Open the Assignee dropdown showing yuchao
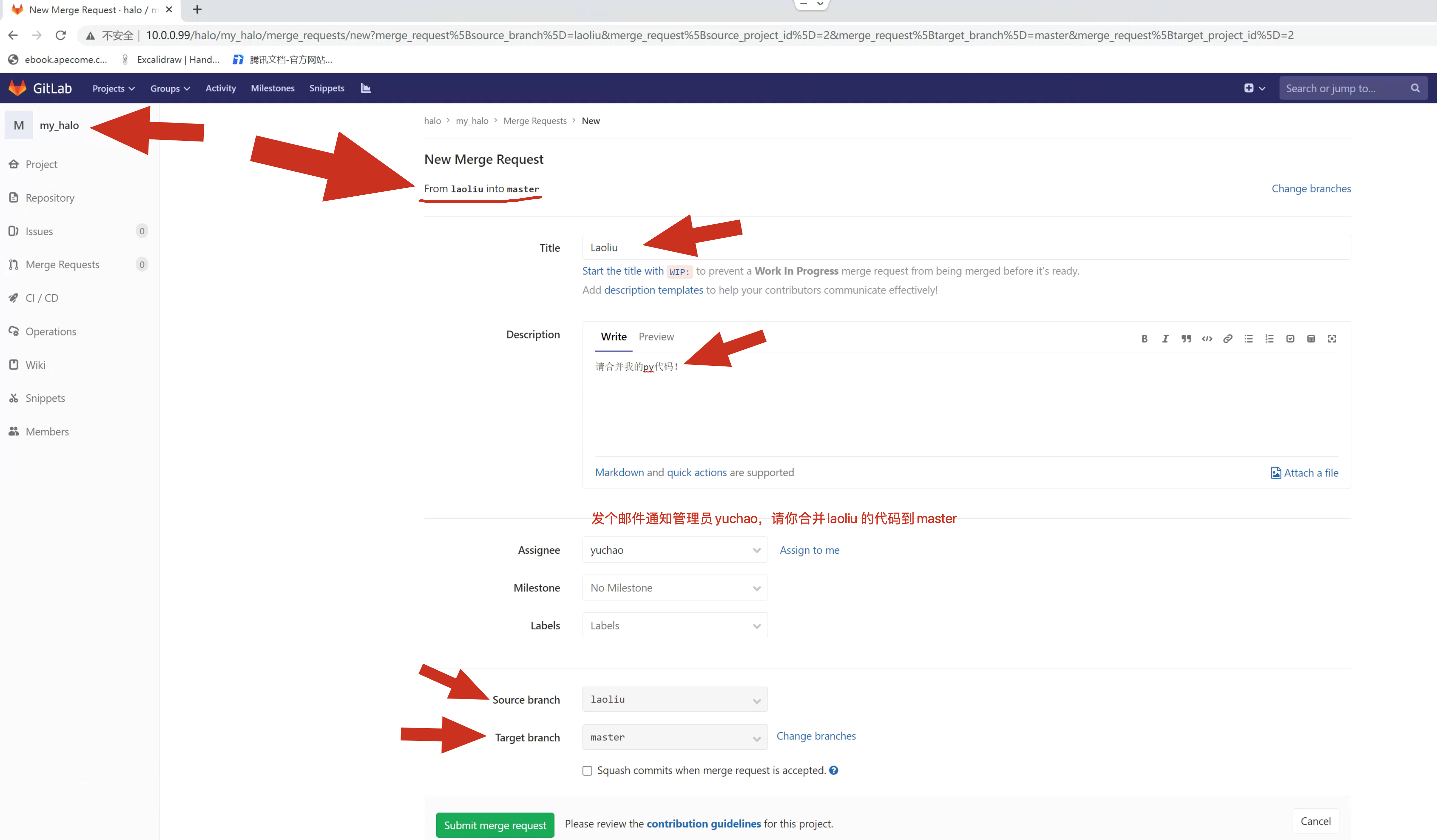Screen dimensions: 1437x840 click(675, 550)
